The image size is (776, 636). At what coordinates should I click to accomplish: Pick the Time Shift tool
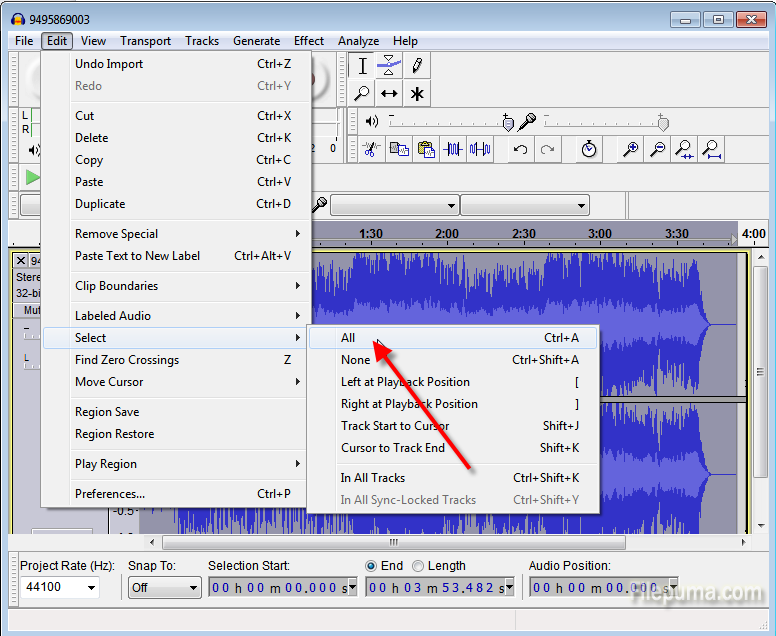point(389,94)
